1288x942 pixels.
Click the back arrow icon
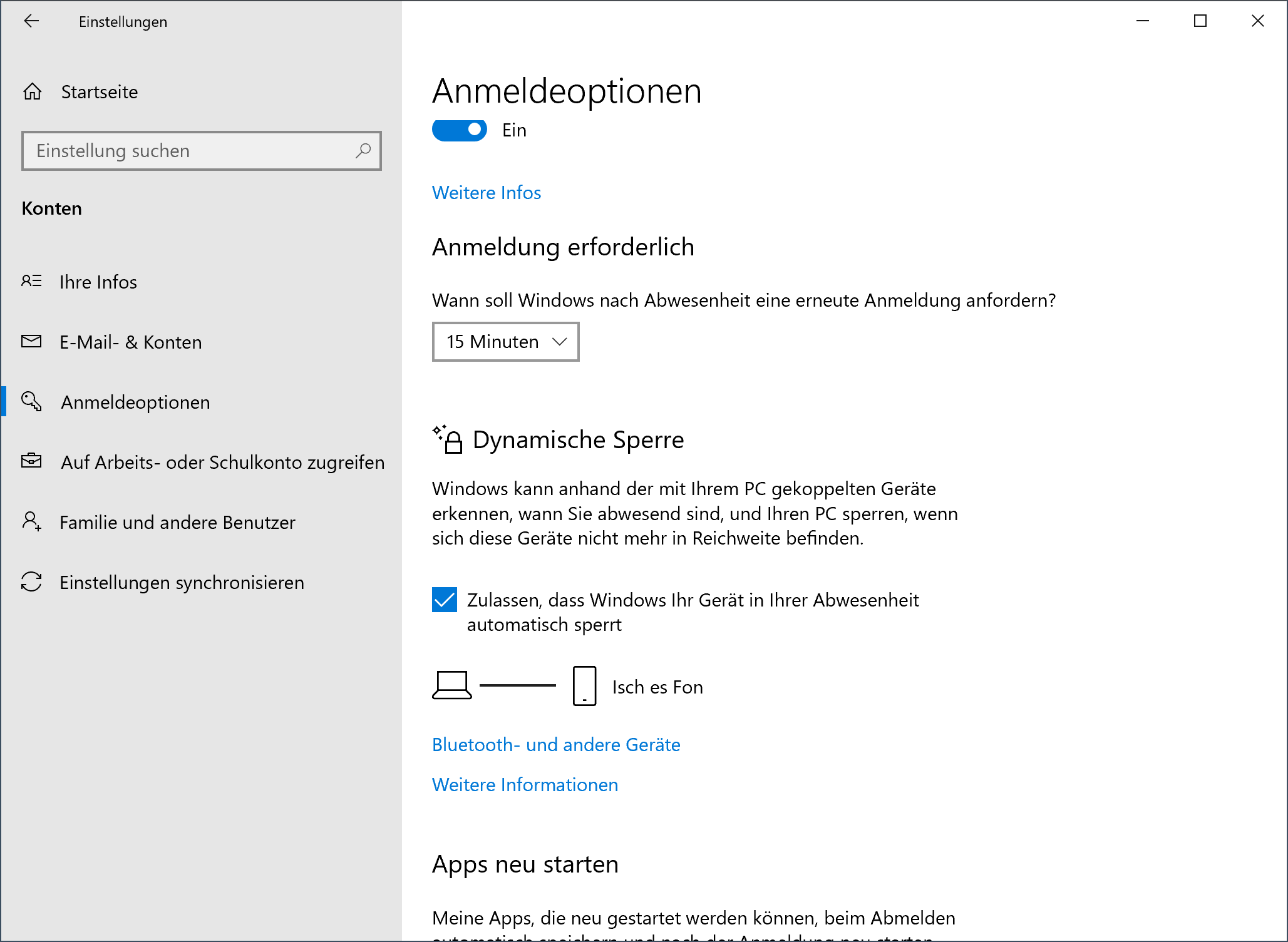point(31,21)
